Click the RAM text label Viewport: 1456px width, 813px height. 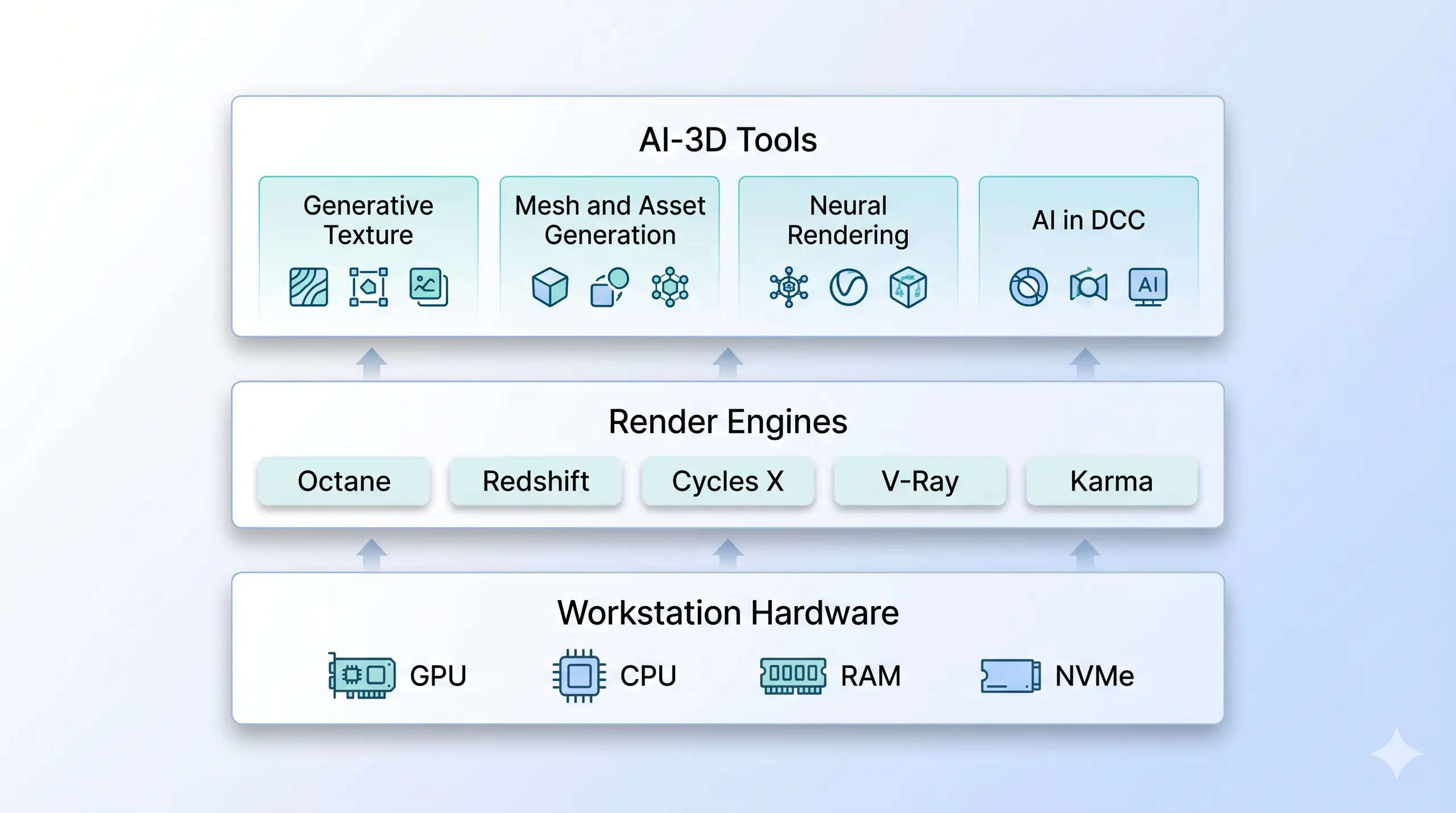871,676
